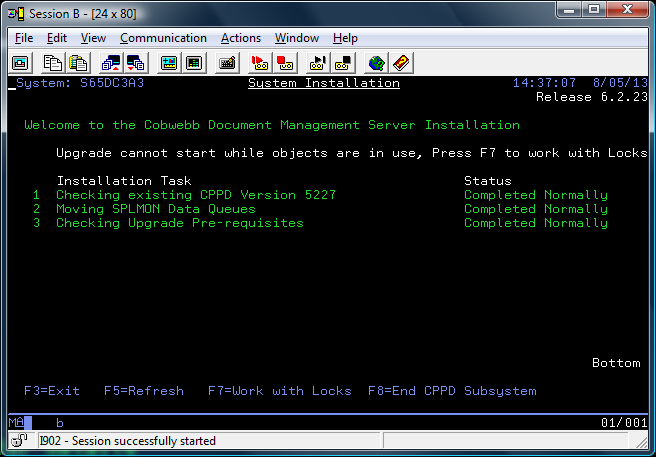Screen dimensions: 656x457
Task: Minimize the Session B window
Action: click(569, 9)
